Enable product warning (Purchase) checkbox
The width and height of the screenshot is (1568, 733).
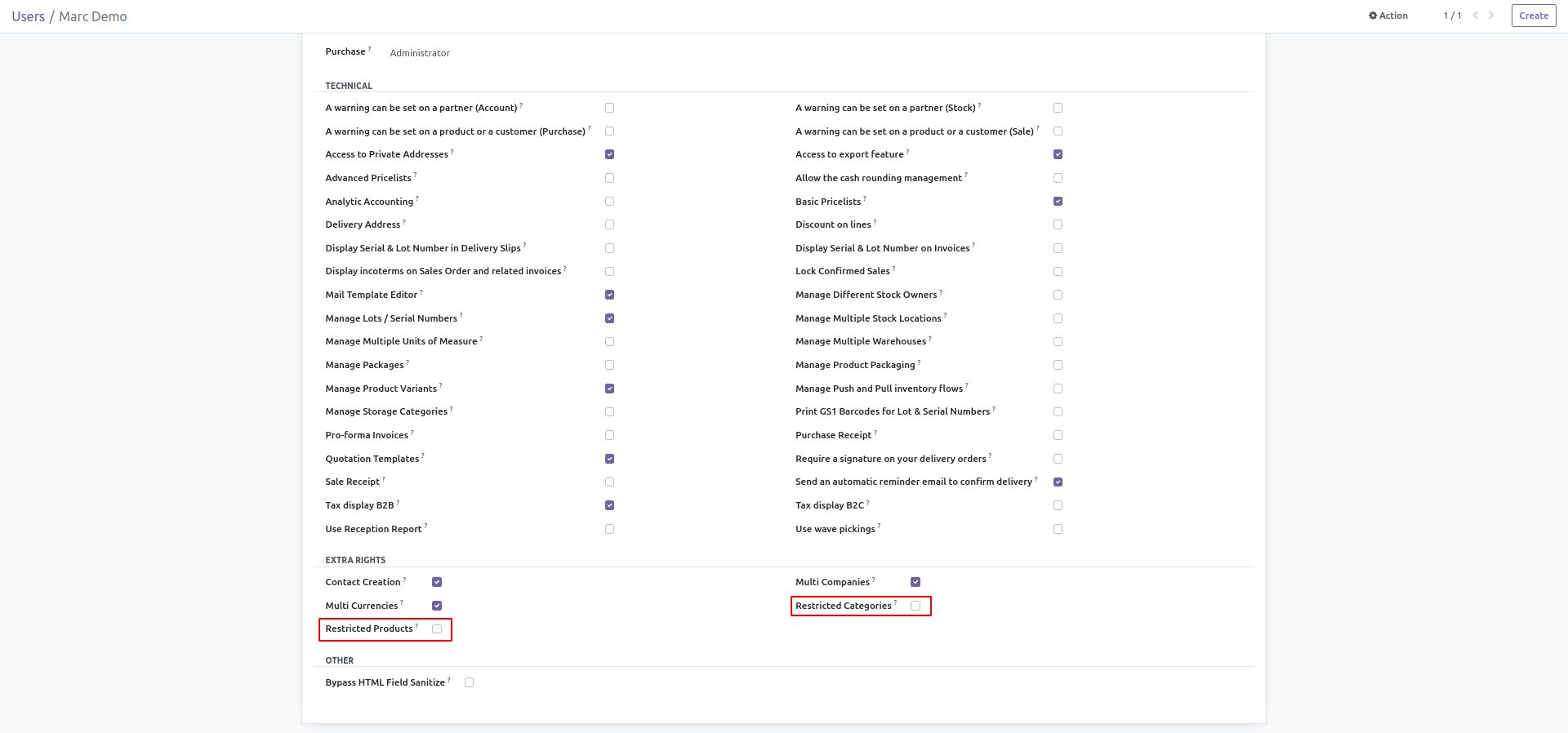click(609, 131)
